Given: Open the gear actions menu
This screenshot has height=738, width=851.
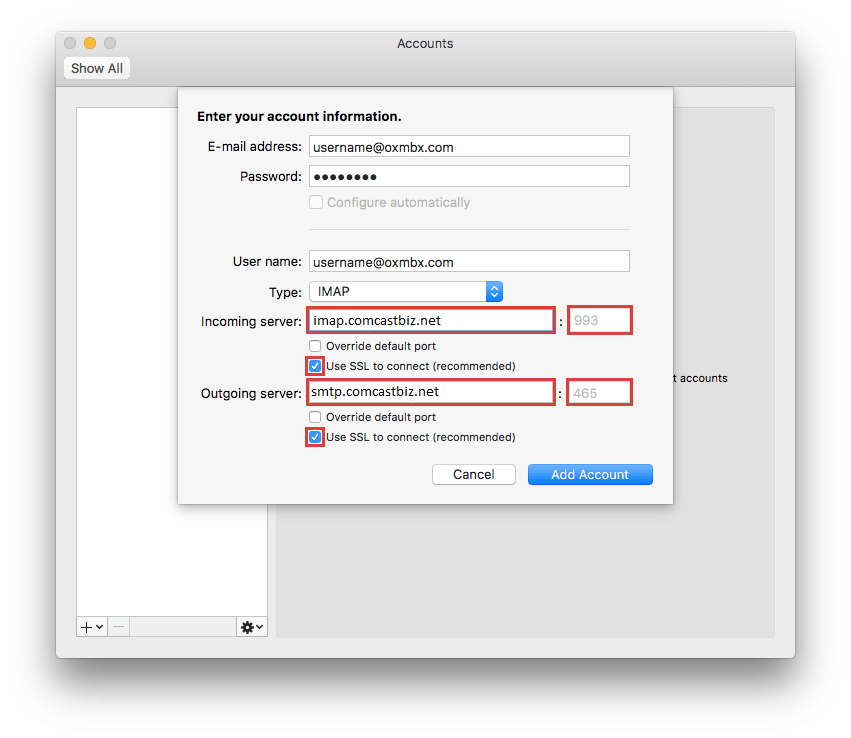Looking at the screenshot, I should pos(251,626).
